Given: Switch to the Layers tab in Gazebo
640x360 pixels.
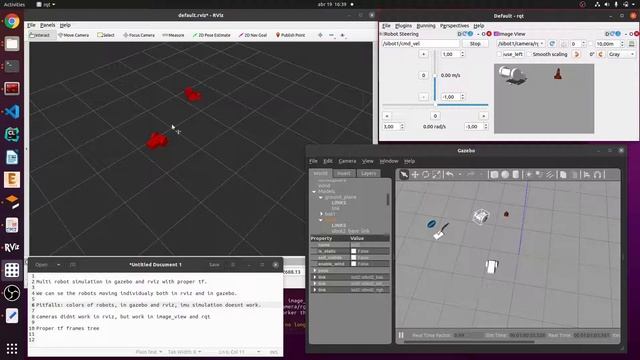Looking at the screenshot, I should [x=368, y=173].
